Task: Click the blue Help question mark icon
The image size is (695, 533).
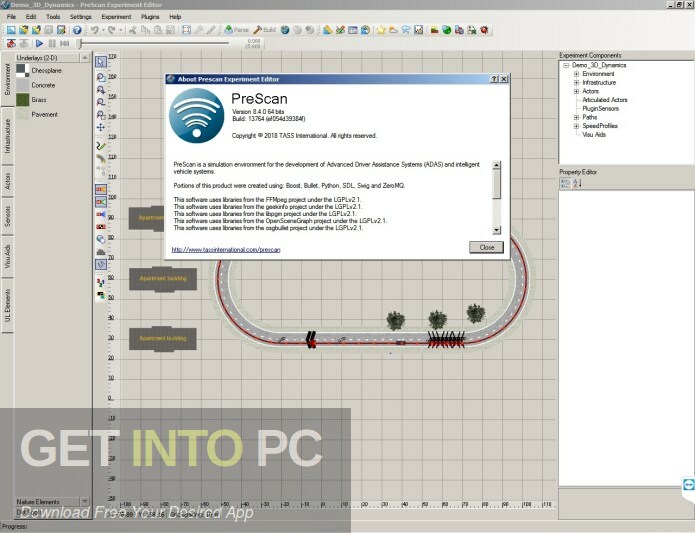Action: pyautogui.click(x=77, y=30)
